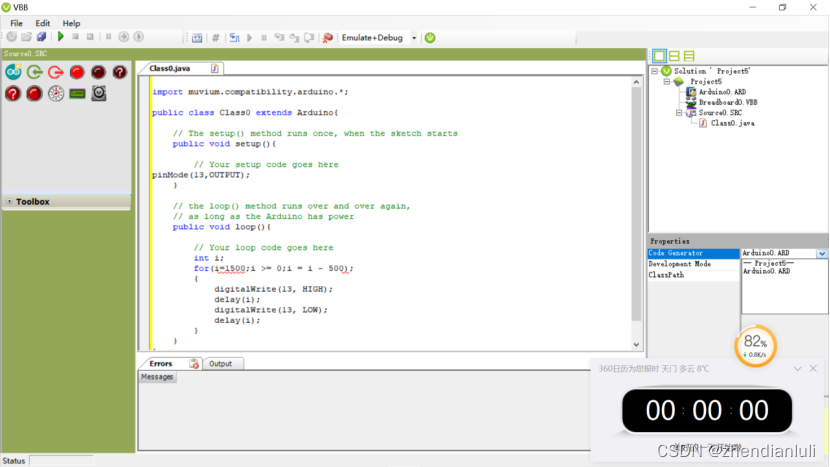Select the bright red LED toolbox component
Screen dimensions: 830x467
[x=77, y=72]
